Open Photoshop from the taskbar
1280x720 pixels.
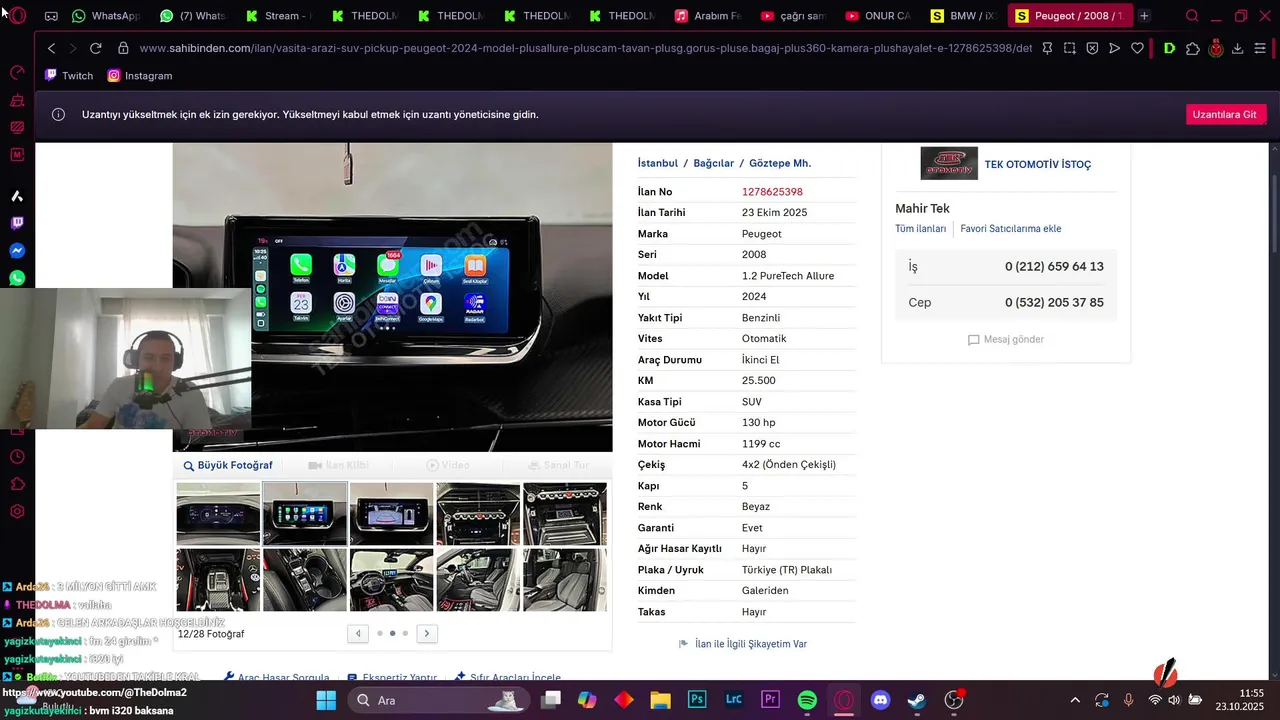pyautogui.click(x=698, y=700)
